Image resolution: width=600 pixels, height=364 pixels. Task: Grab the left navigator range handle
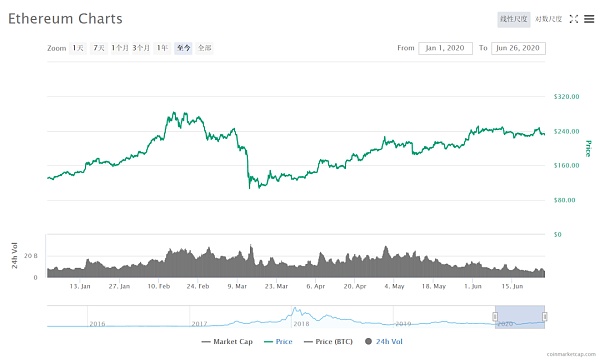(495, 317)
